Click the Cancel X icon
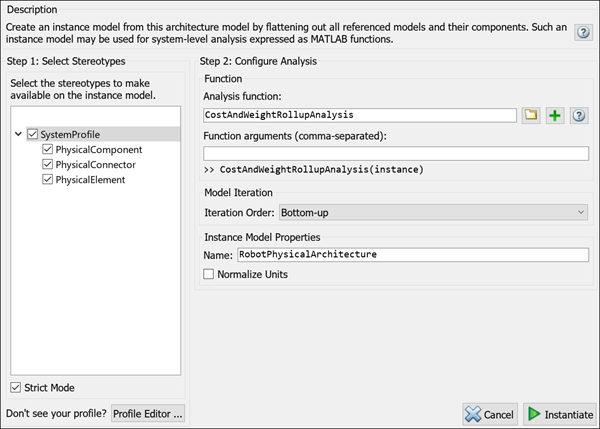The image size is (600, 429). 473,414
